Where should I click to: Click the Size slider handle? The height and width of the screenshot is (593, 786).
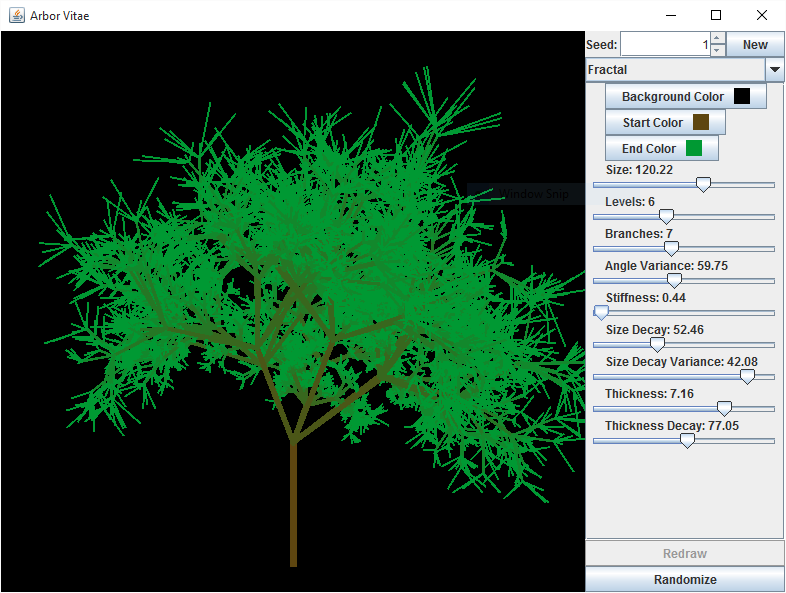[703, 185]
